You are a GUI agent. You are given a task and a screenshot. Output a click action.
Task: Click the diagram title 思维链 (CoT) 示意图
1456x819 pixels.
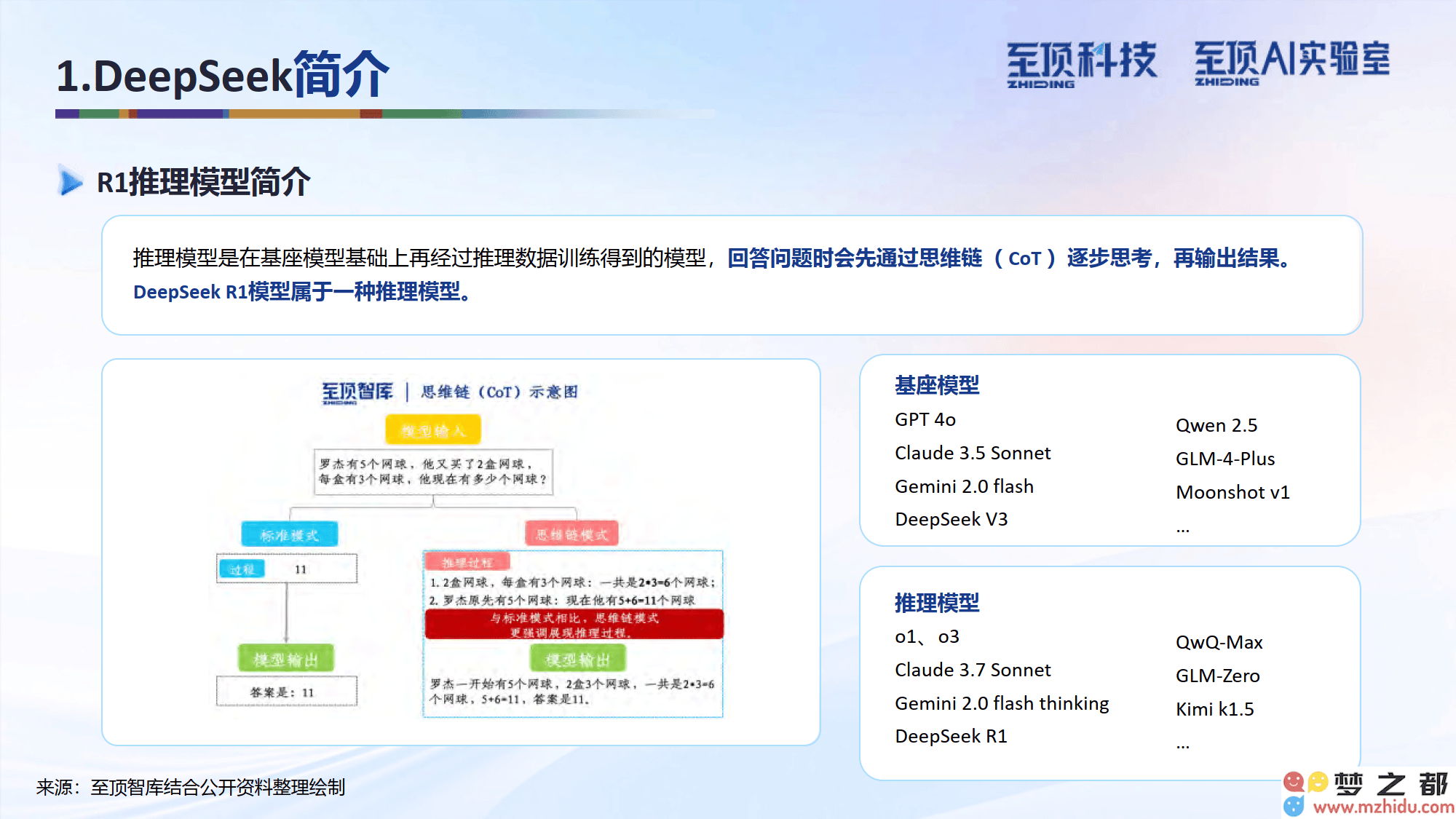pyautogui.click(x=499, y=392)
